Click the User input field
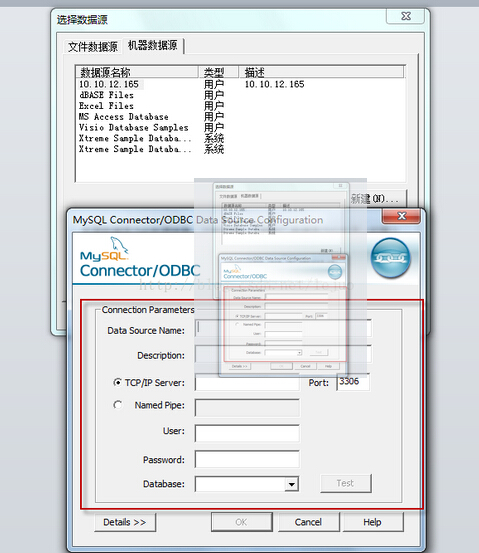 pos(247,433)
